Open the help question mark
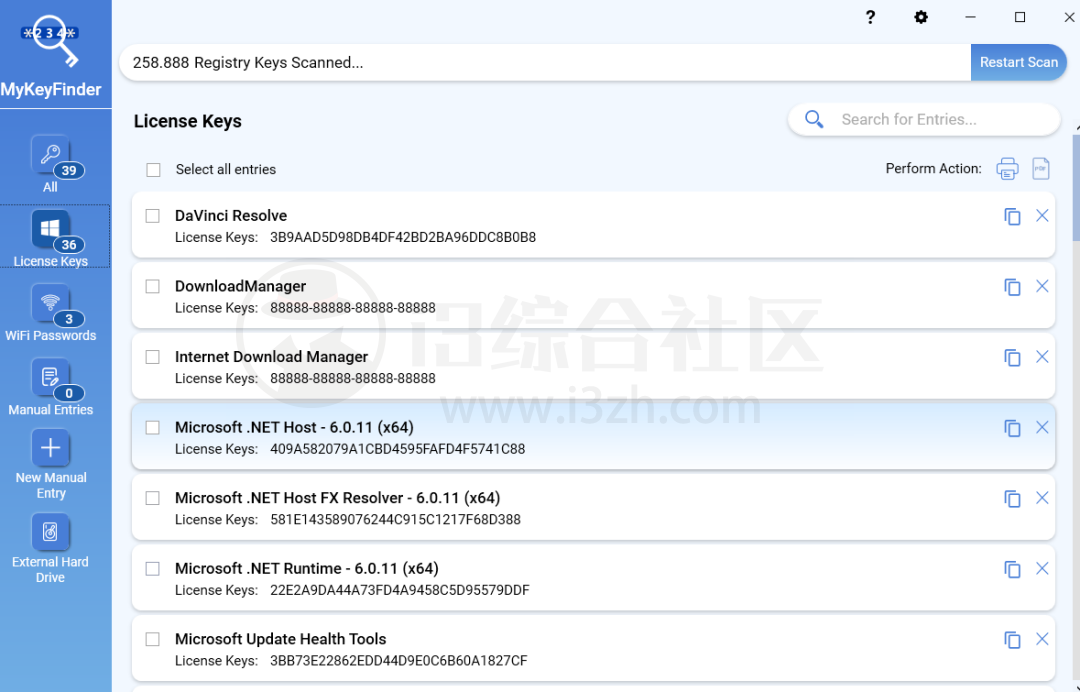The image size is (1080, 692). click(x=871, y=17)
